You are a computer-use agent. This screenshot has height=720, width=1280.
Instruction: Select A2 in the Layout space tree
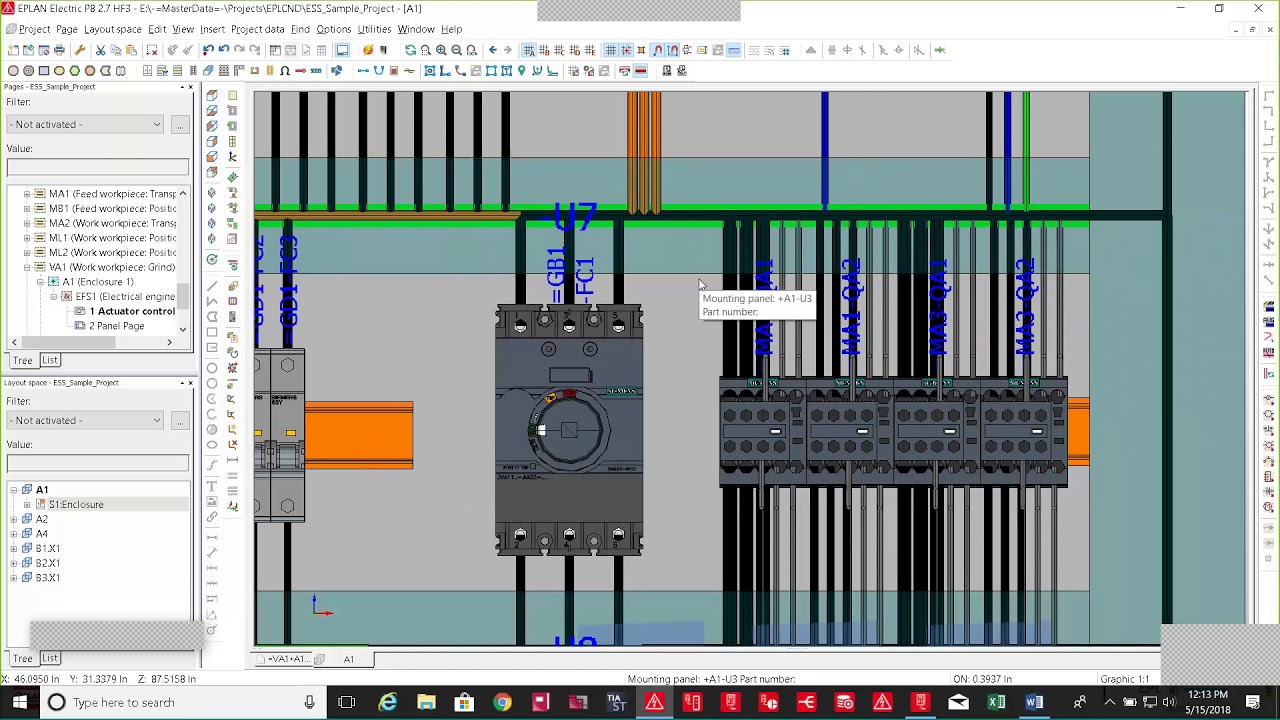pos(42,519)
